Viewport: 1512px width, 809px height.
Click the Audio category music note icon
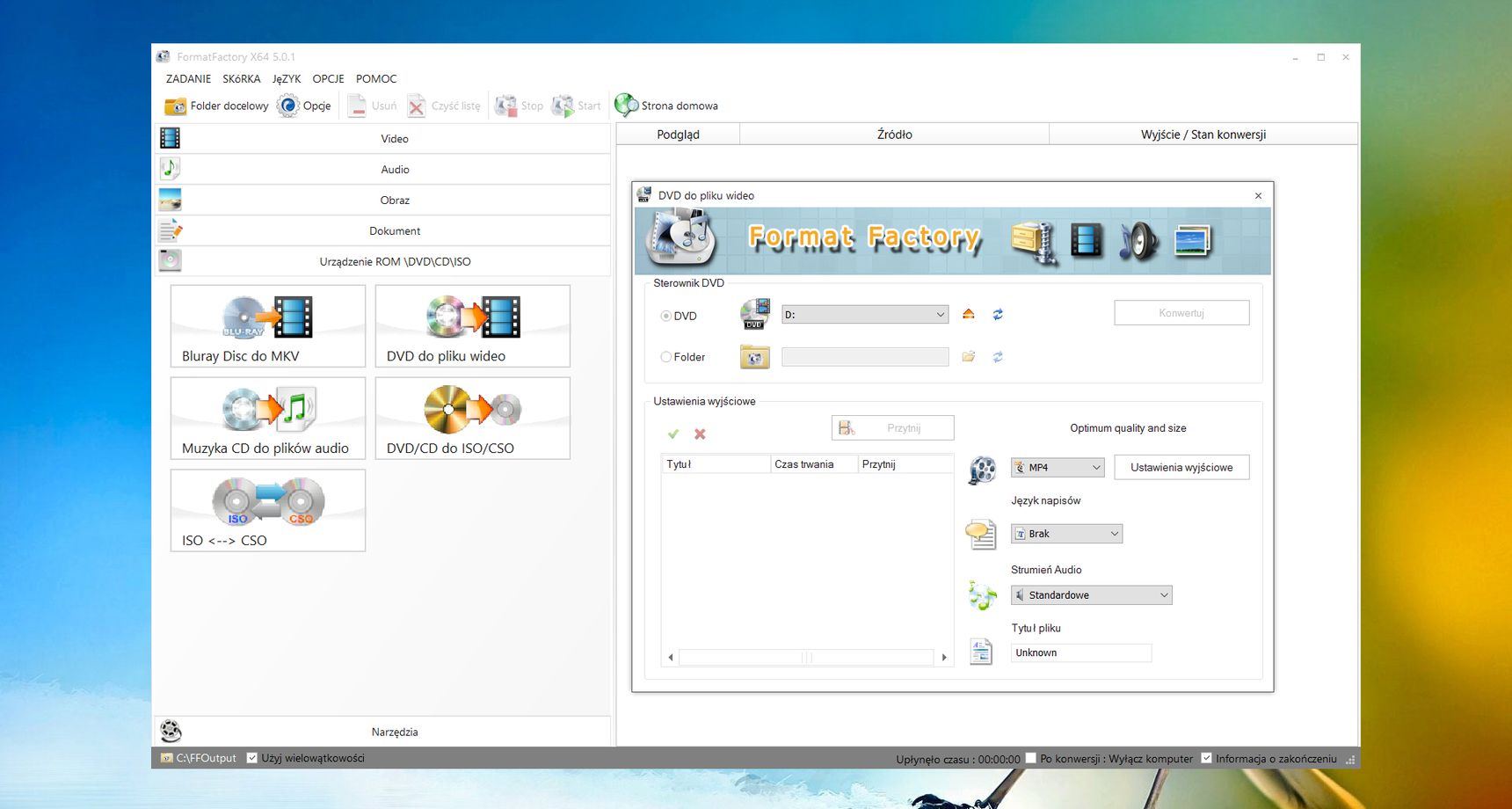tap(170, 169)
